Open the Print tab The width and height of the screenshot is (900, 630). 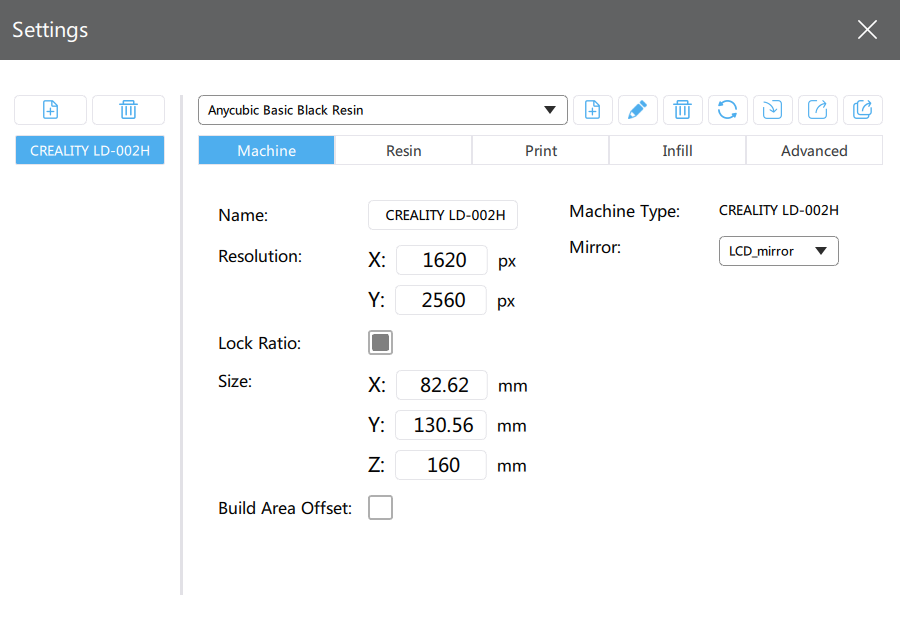point(541,150)
